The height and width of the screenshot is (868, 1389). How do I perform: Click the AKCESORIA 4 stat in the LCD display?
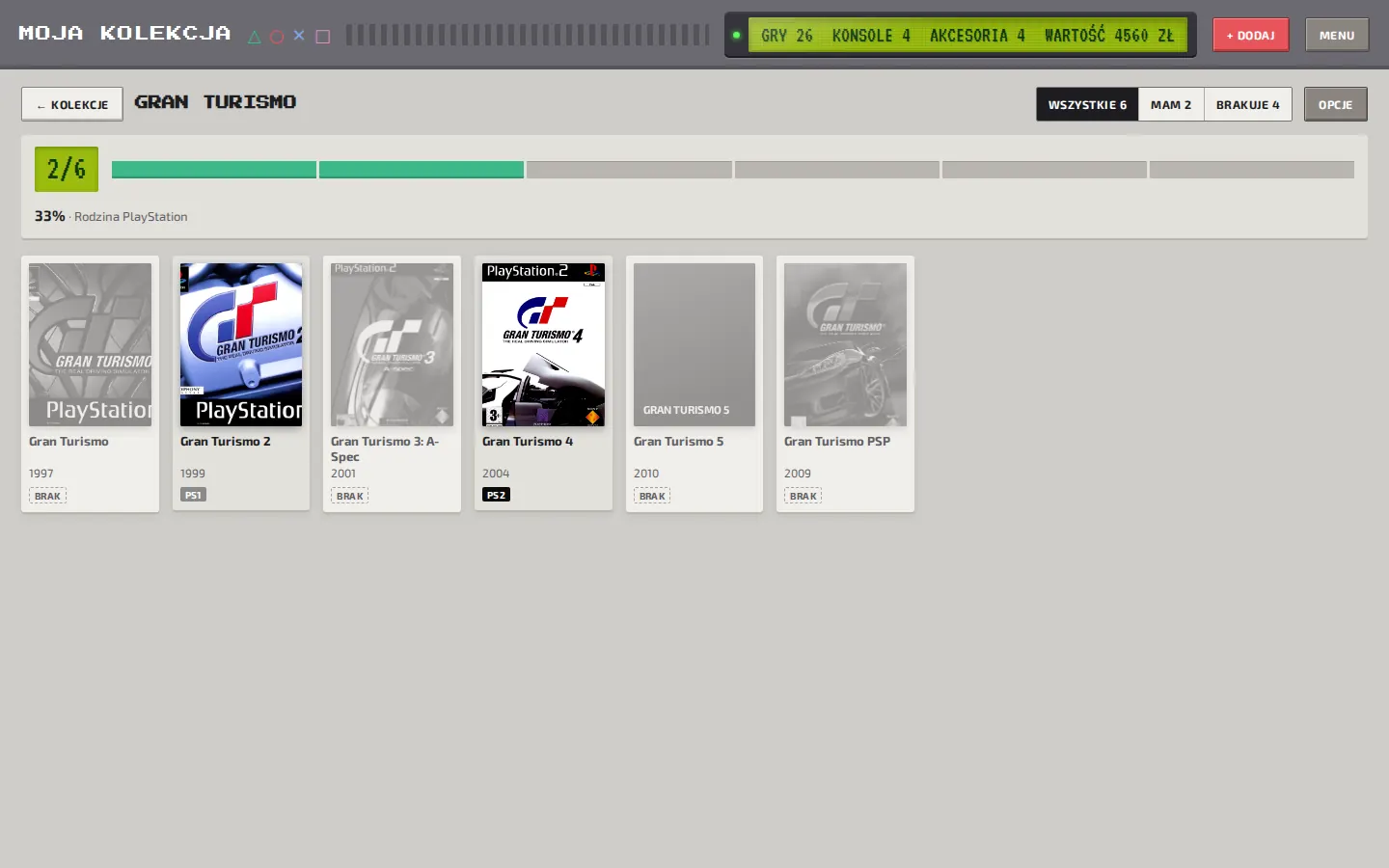[977, 36]
